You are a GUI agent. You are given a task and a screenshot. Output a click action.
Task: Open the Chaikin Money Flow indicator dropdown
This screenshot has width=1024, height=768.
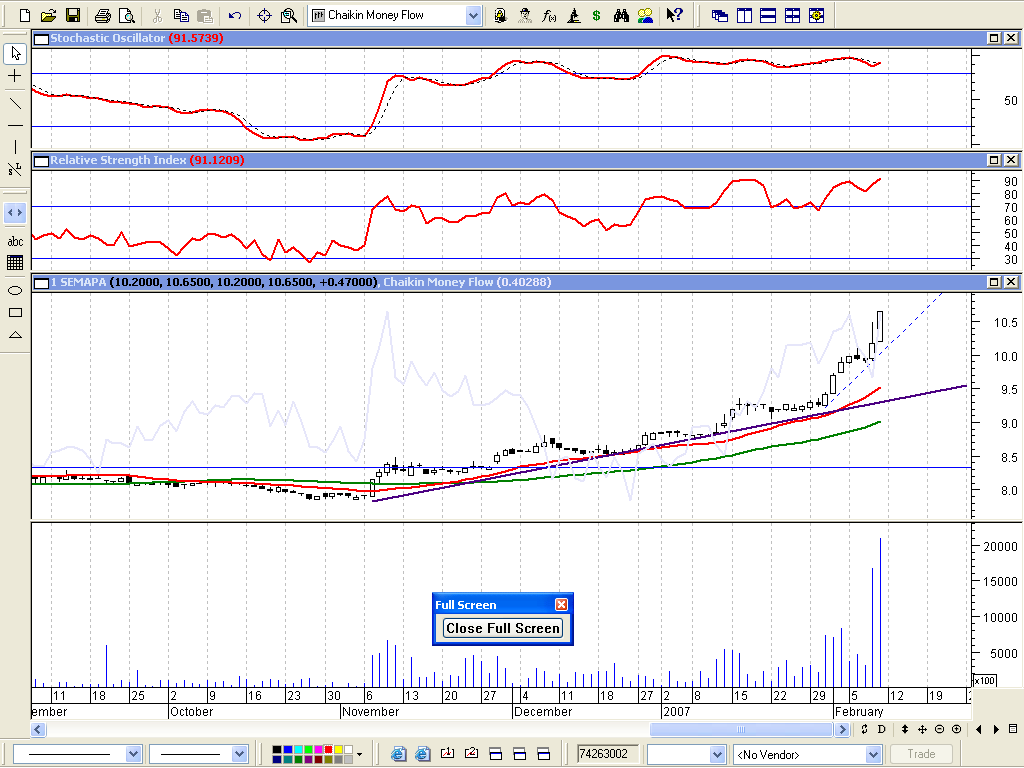click(x=473, y=16)
